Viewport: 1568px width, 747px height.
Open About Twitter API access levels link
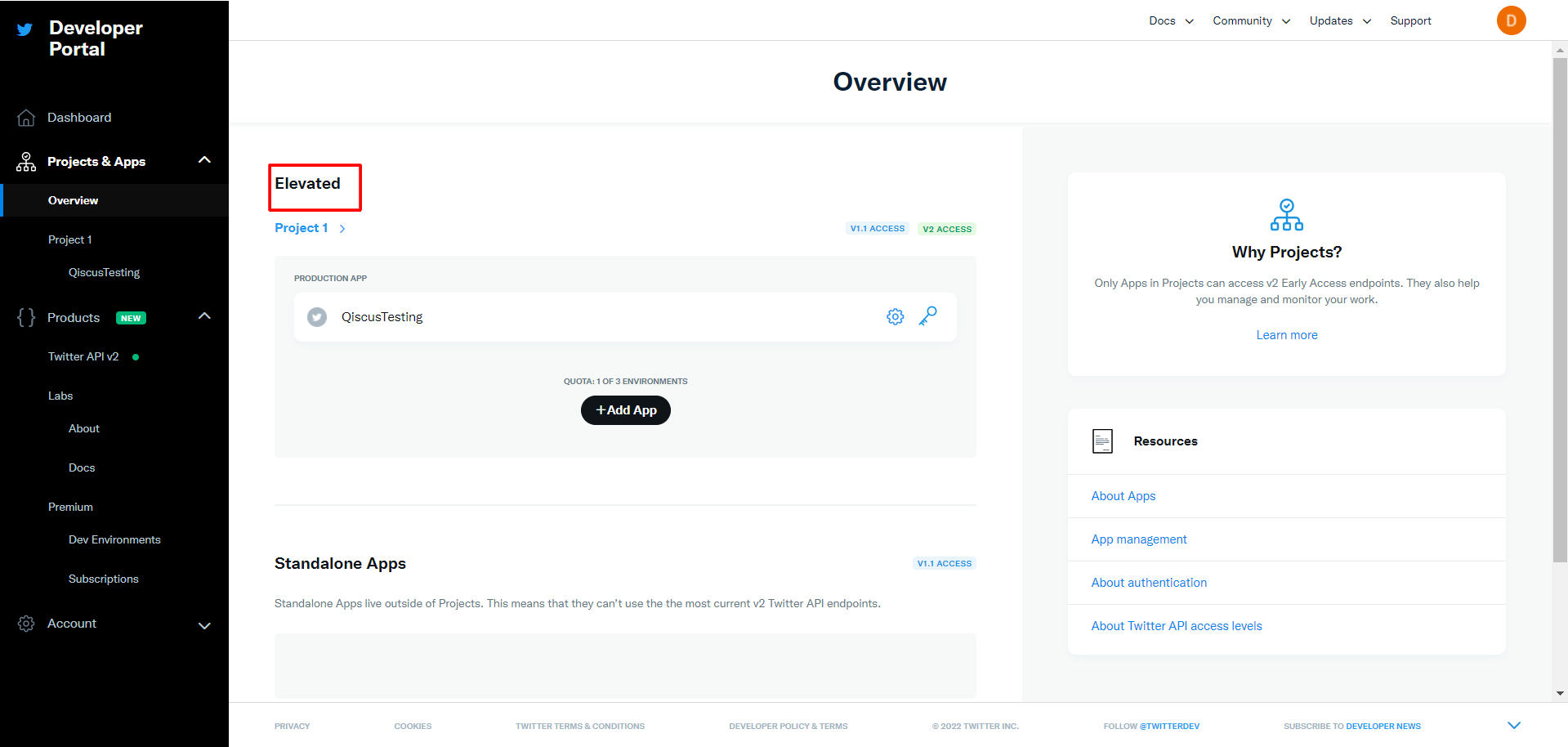[x=1177, y=626]
